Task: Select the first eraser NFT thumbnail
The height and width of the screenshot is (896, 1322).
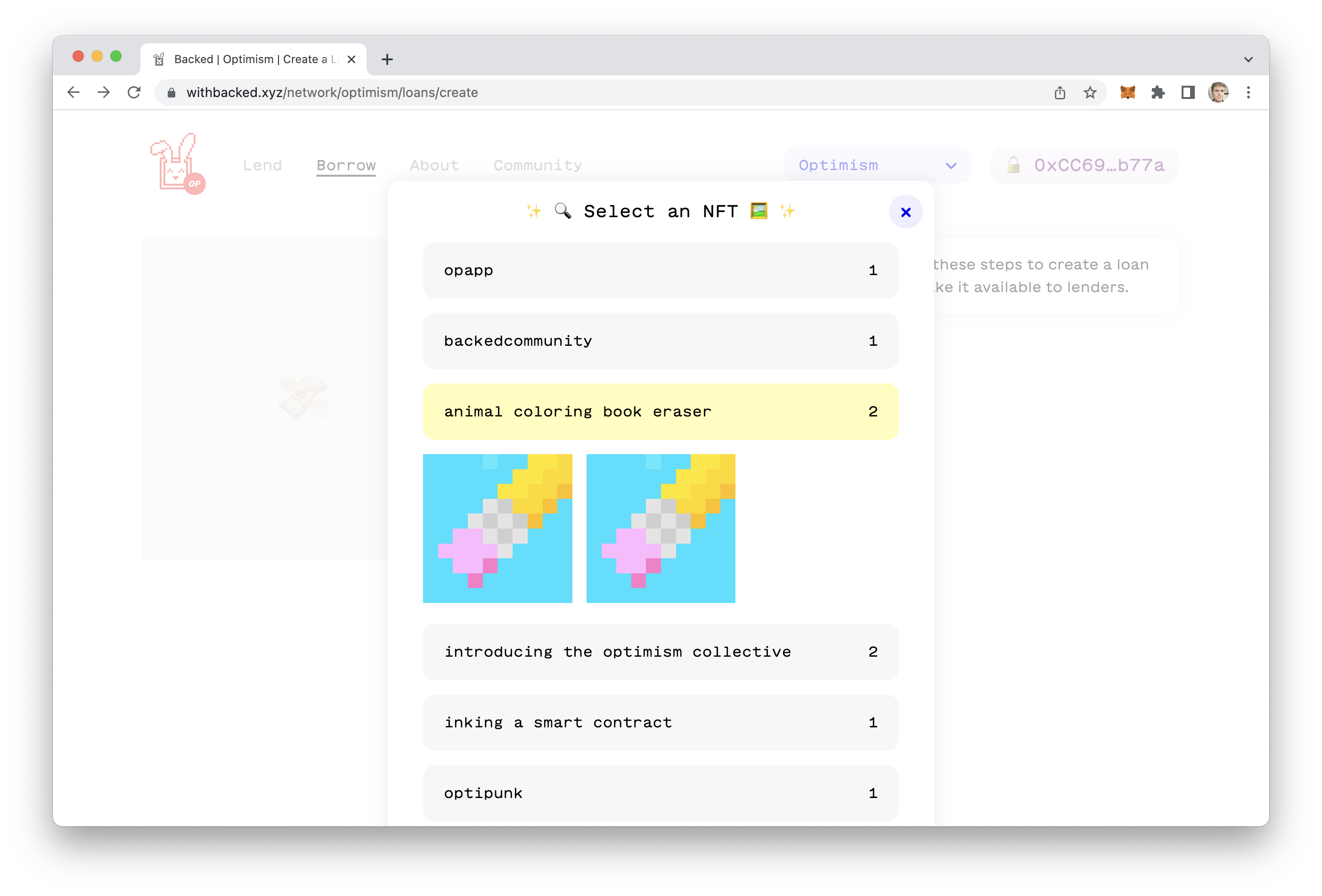Action: pos(497,528)
